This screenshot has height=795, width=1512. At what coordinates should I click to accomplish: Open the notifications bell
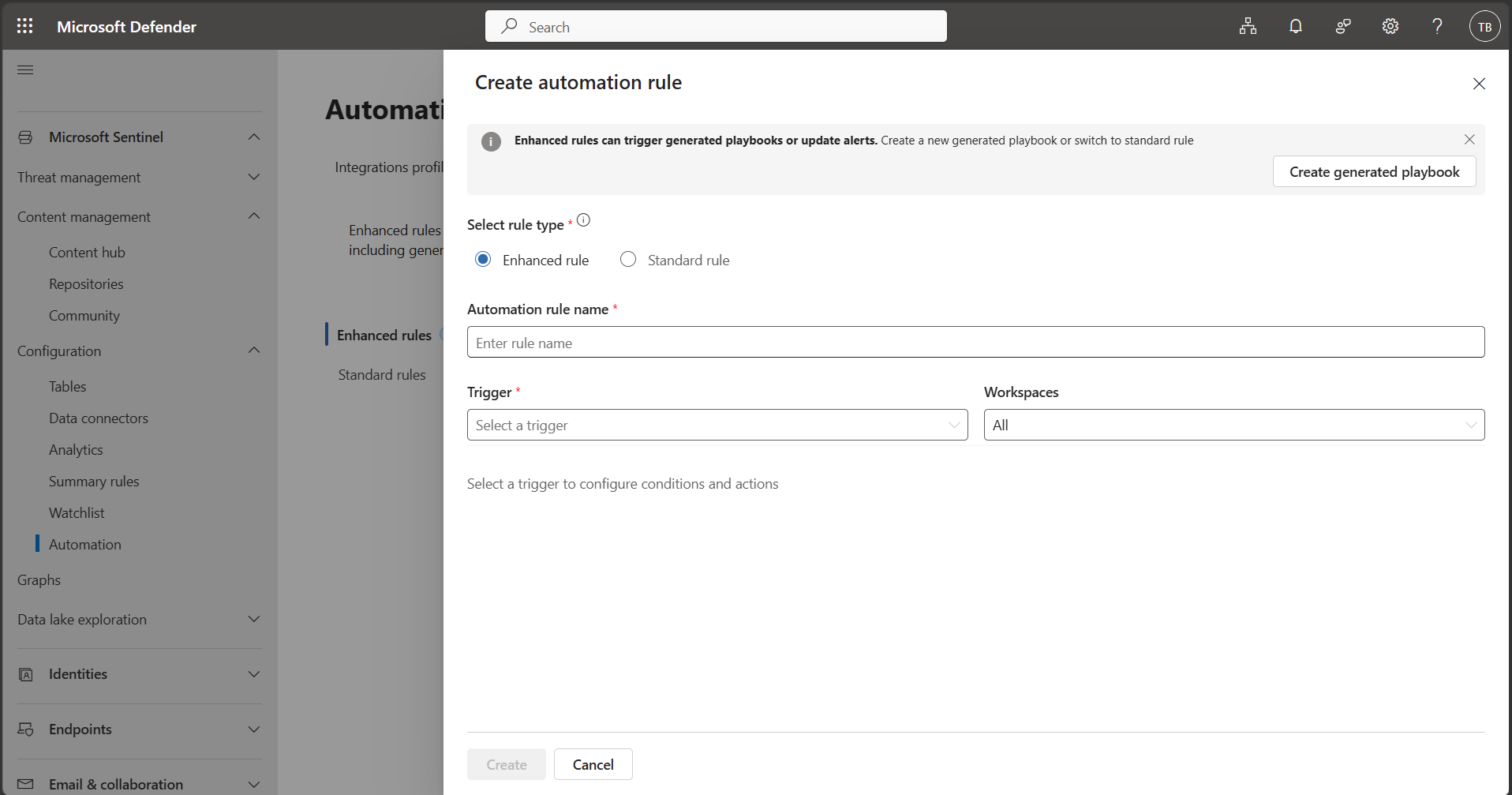[1295, 26]
